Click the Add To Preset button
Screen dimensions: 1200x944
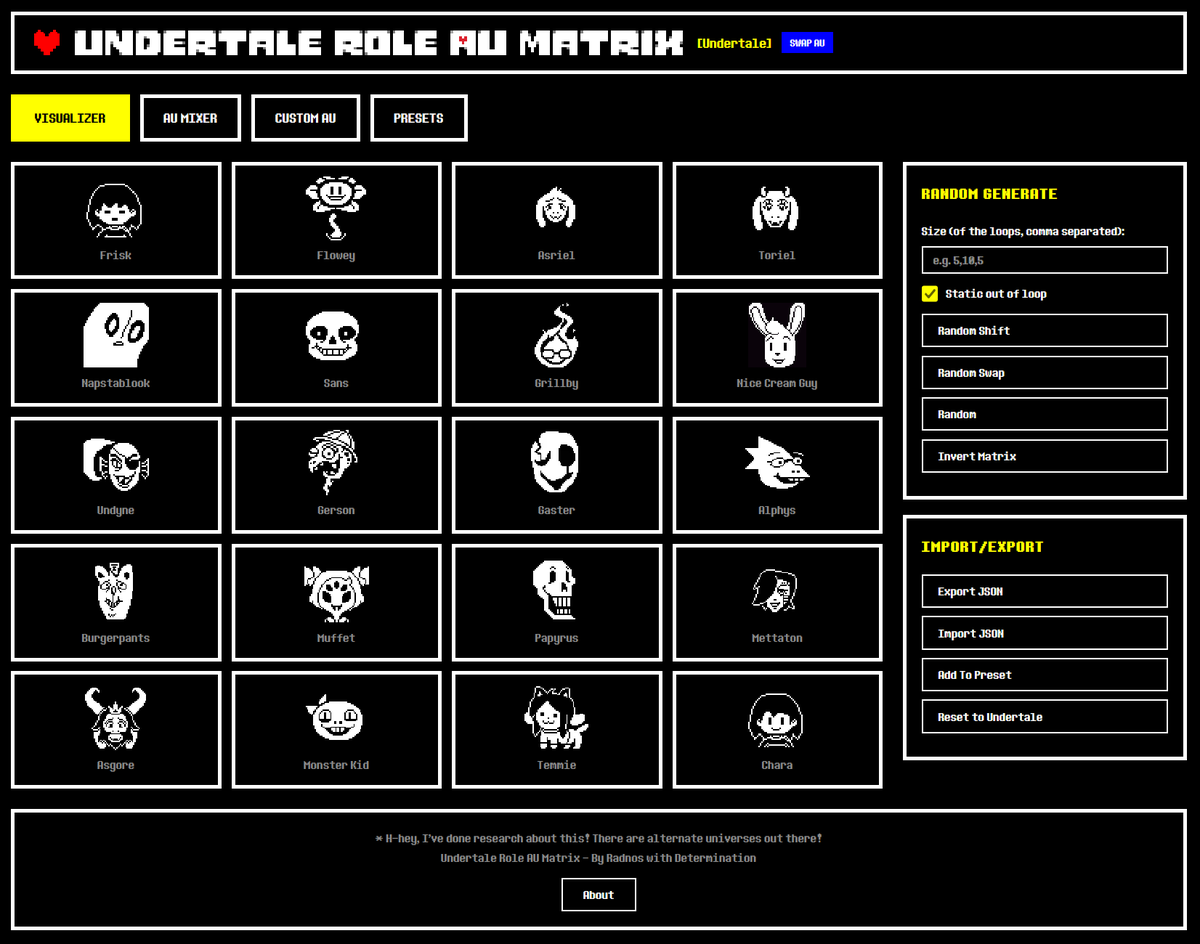tap(1044, 675)
